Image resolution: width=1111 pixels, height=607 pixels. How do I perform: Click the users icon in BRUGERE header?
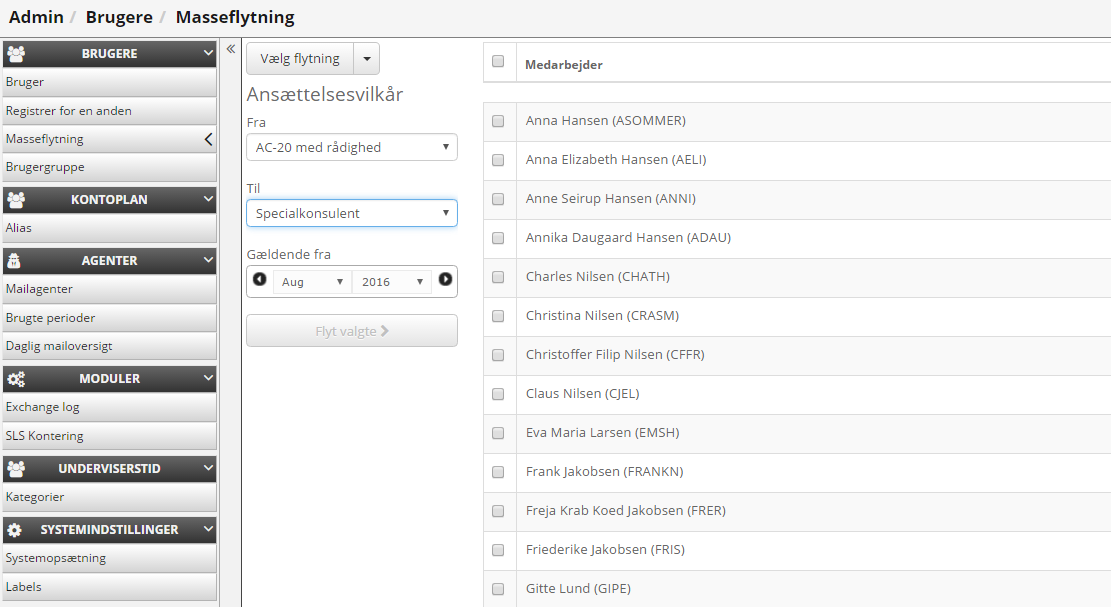(16, 54)
